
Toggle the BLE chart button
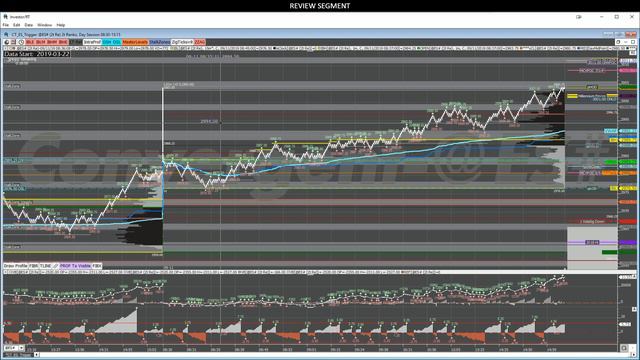(x=30, y=42)
